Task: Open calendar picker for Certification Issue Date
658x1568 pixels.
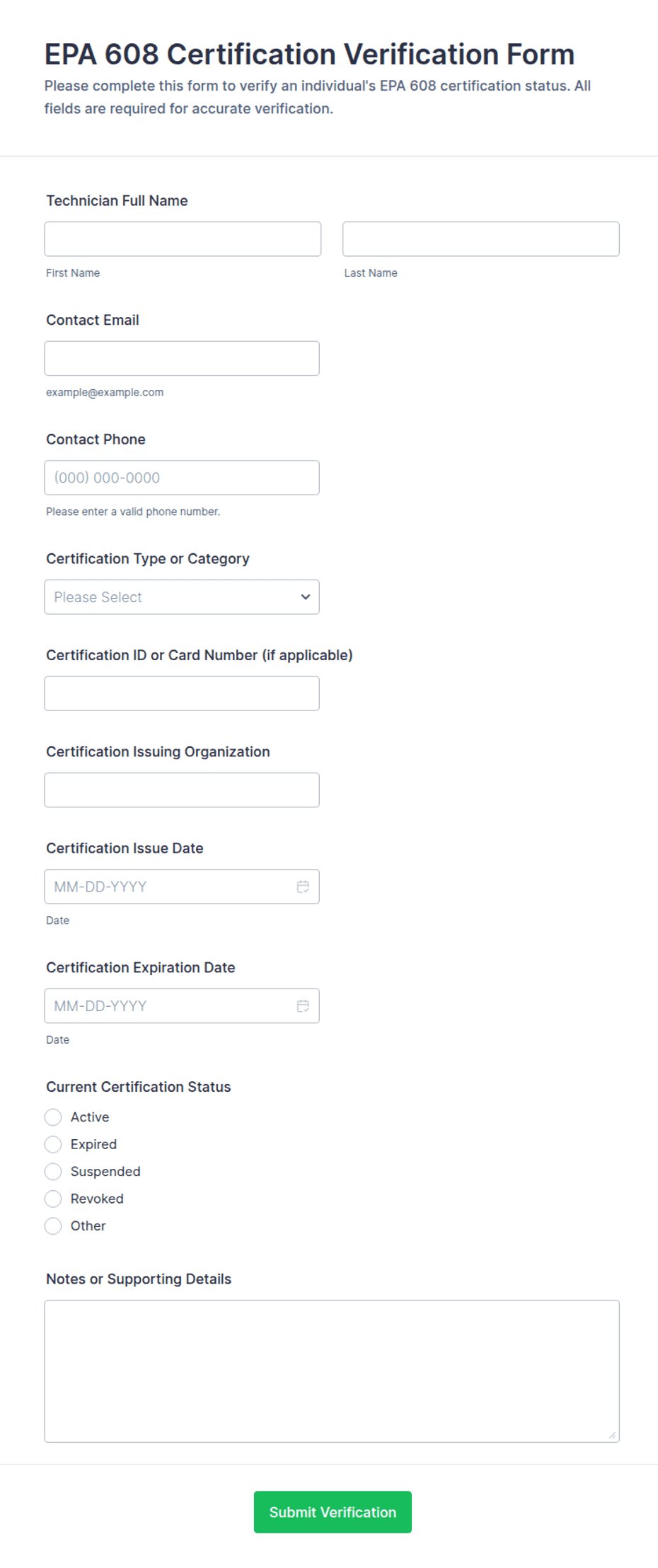Action: [303, 887]
